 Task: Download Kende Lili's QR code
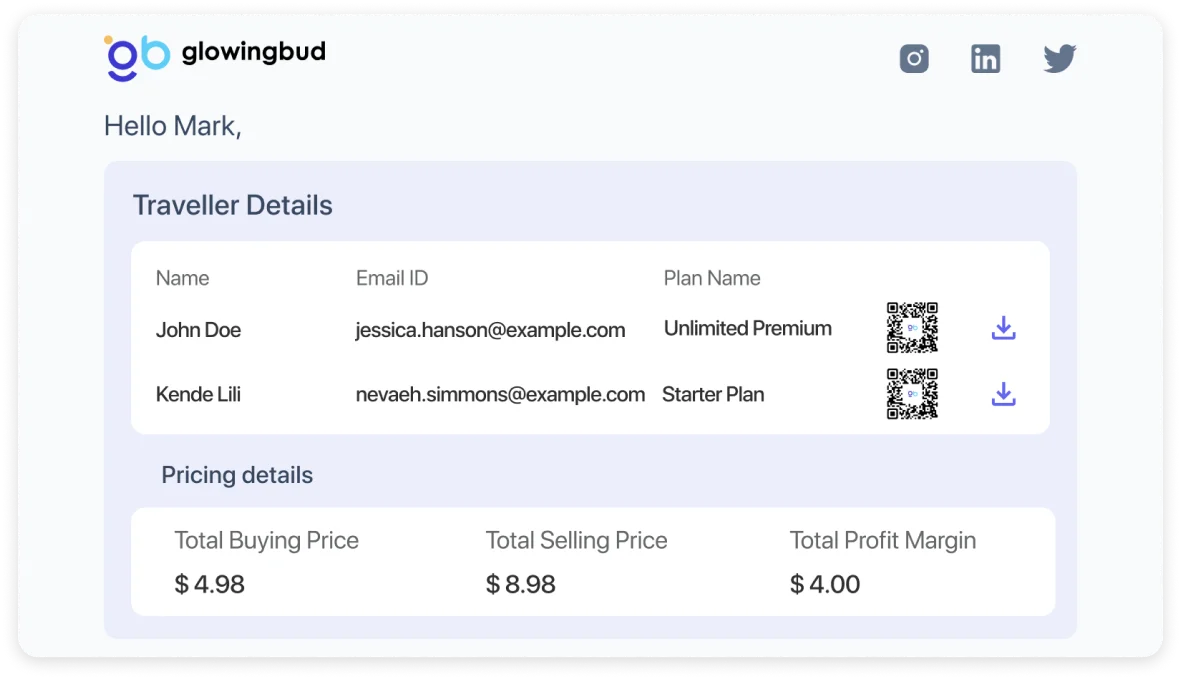[x=1003, y=394]
